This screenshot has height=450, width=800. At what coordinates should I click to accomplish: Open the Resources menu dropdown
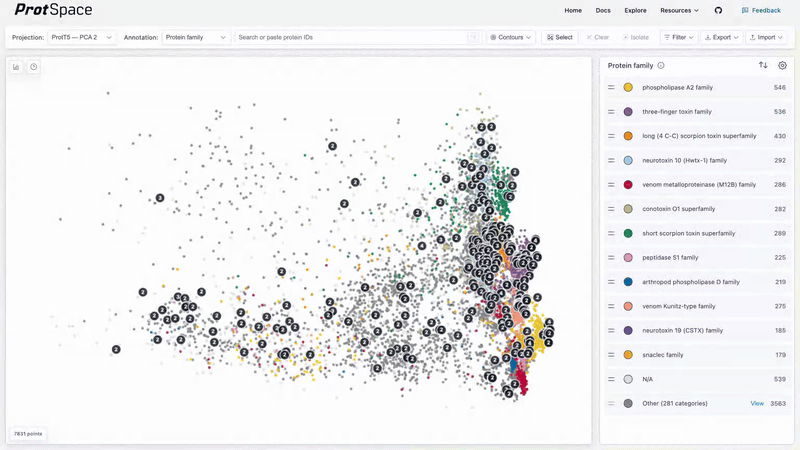tap(679, 10)
